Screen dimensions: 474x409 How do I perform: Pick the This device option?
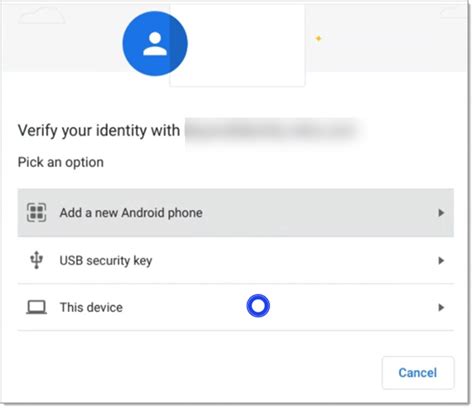(x=236, y=307)
